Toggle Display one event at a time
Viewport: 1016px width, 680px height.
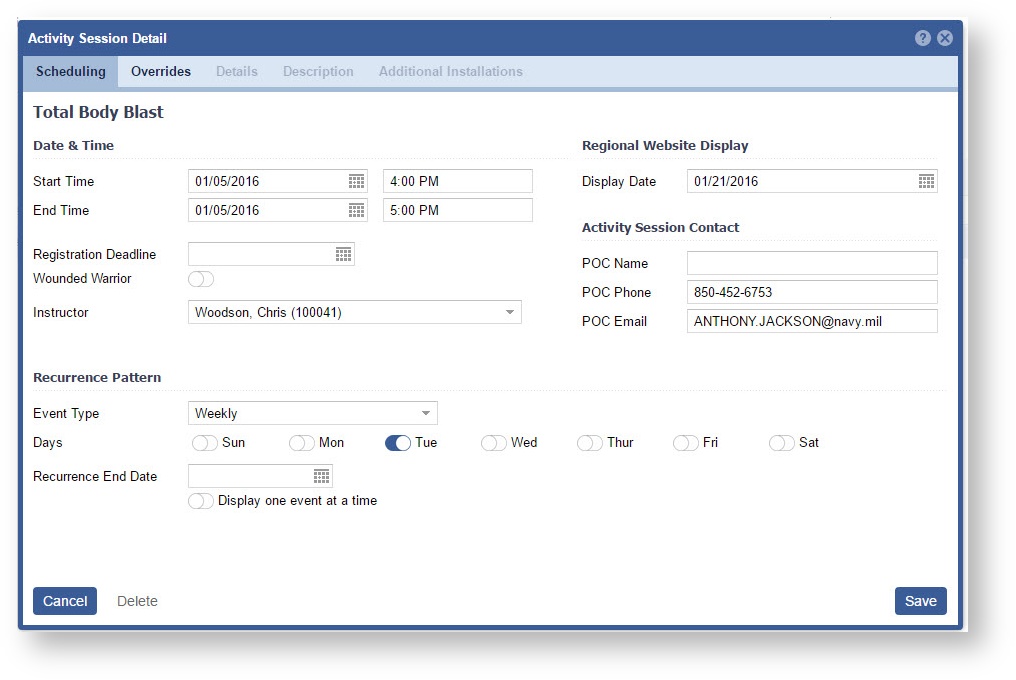click(201, 501)
